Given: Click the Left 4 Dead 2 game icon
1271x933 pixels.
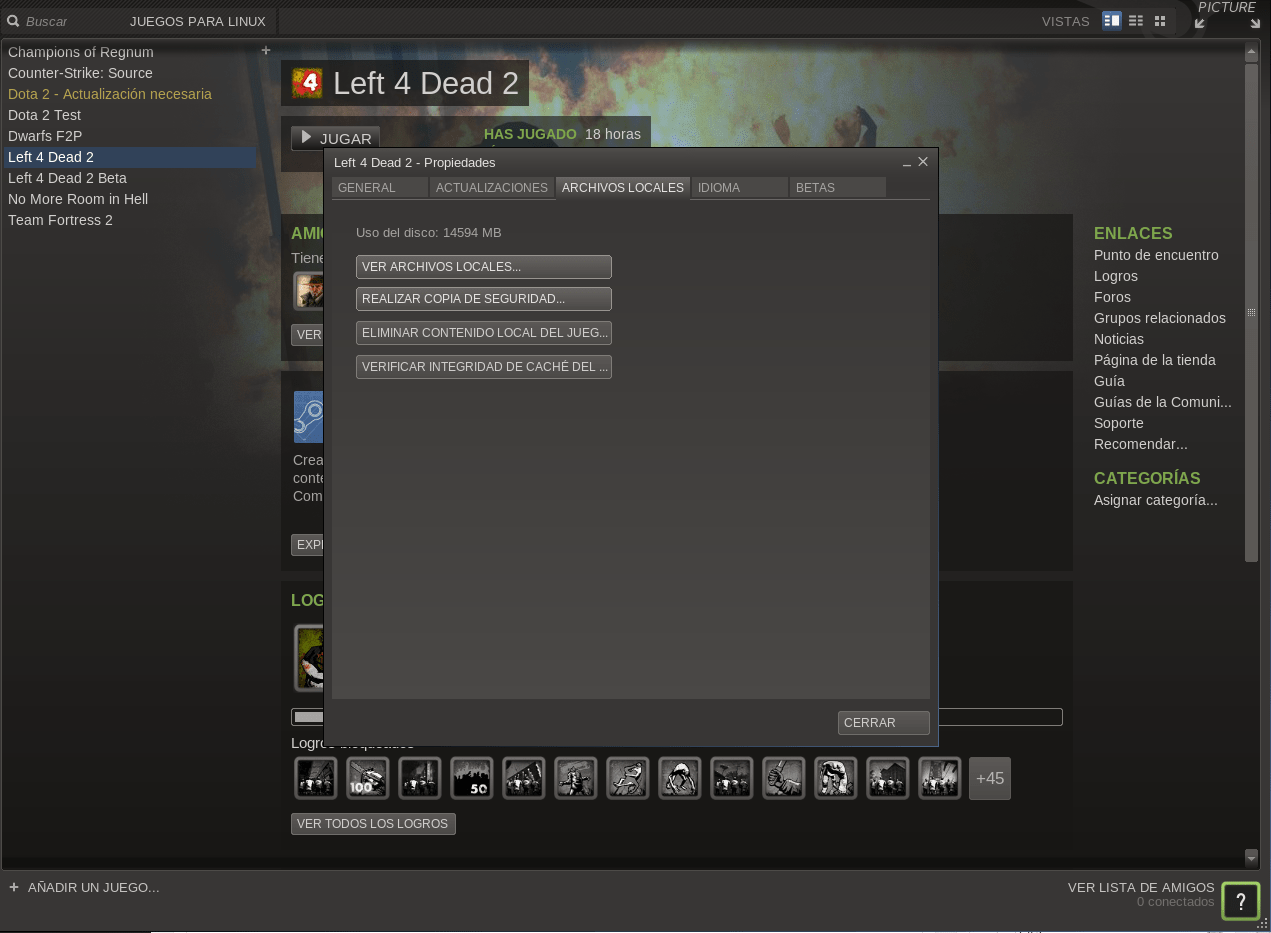Looking at the screenshot, I should [x=307, y=84].
